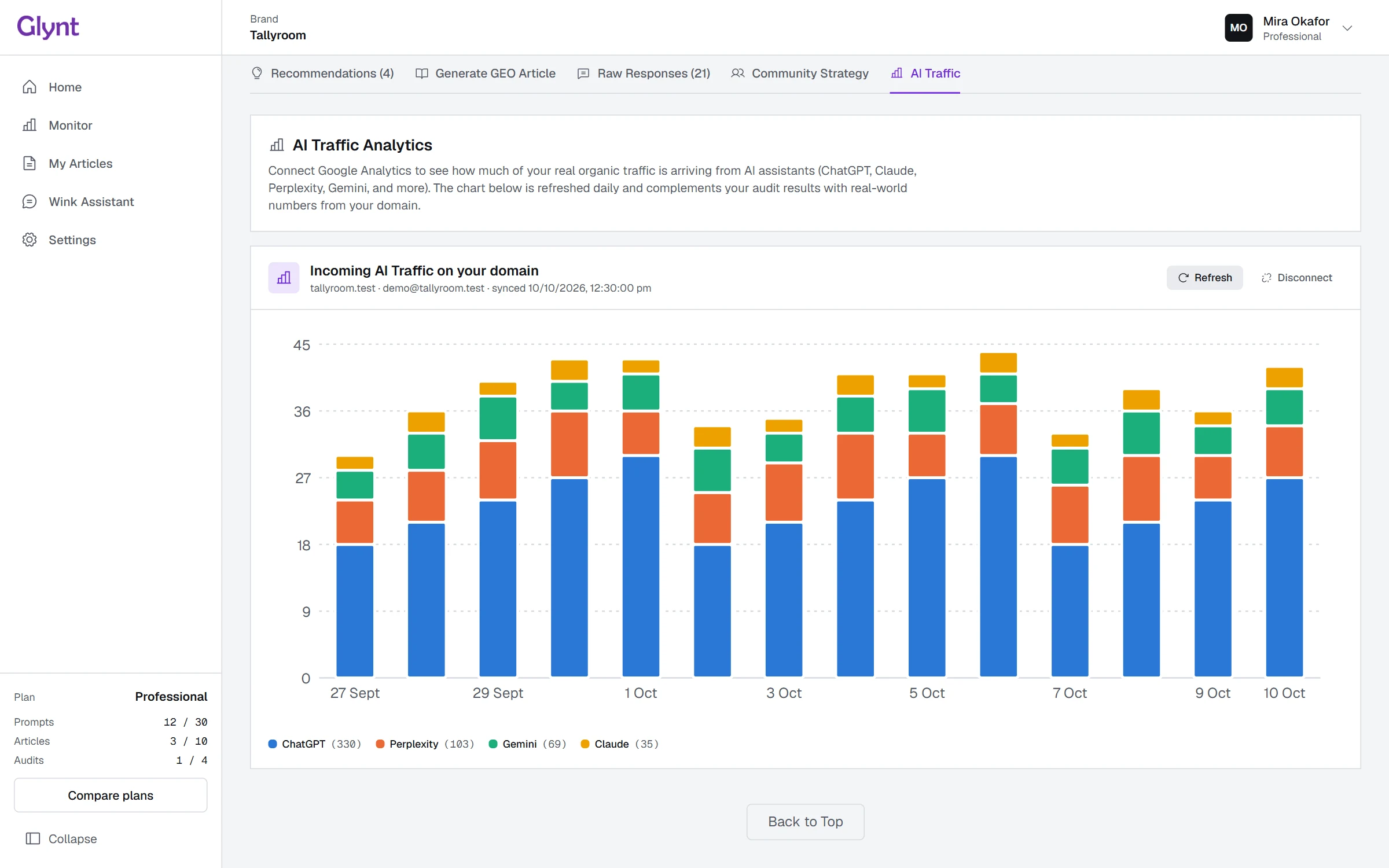Click the Disconnect button

(x=1296, y=278)
